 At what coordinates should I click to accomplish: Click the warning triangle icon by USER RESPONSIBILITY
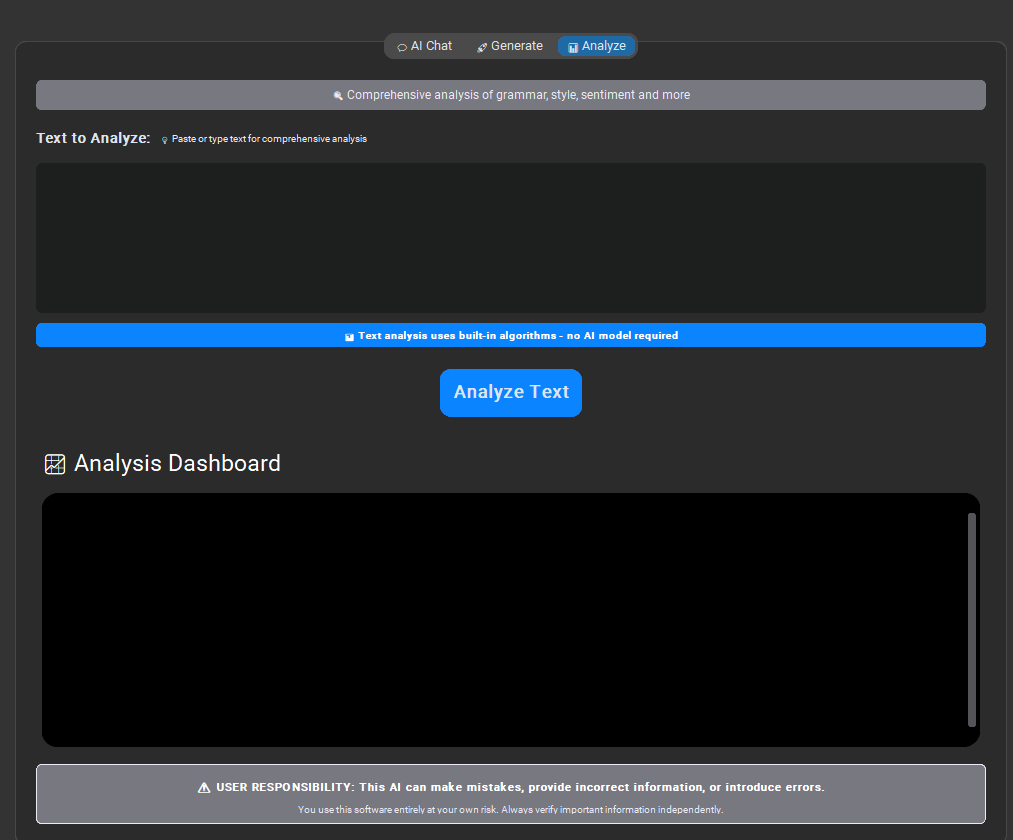click(204, 788)
